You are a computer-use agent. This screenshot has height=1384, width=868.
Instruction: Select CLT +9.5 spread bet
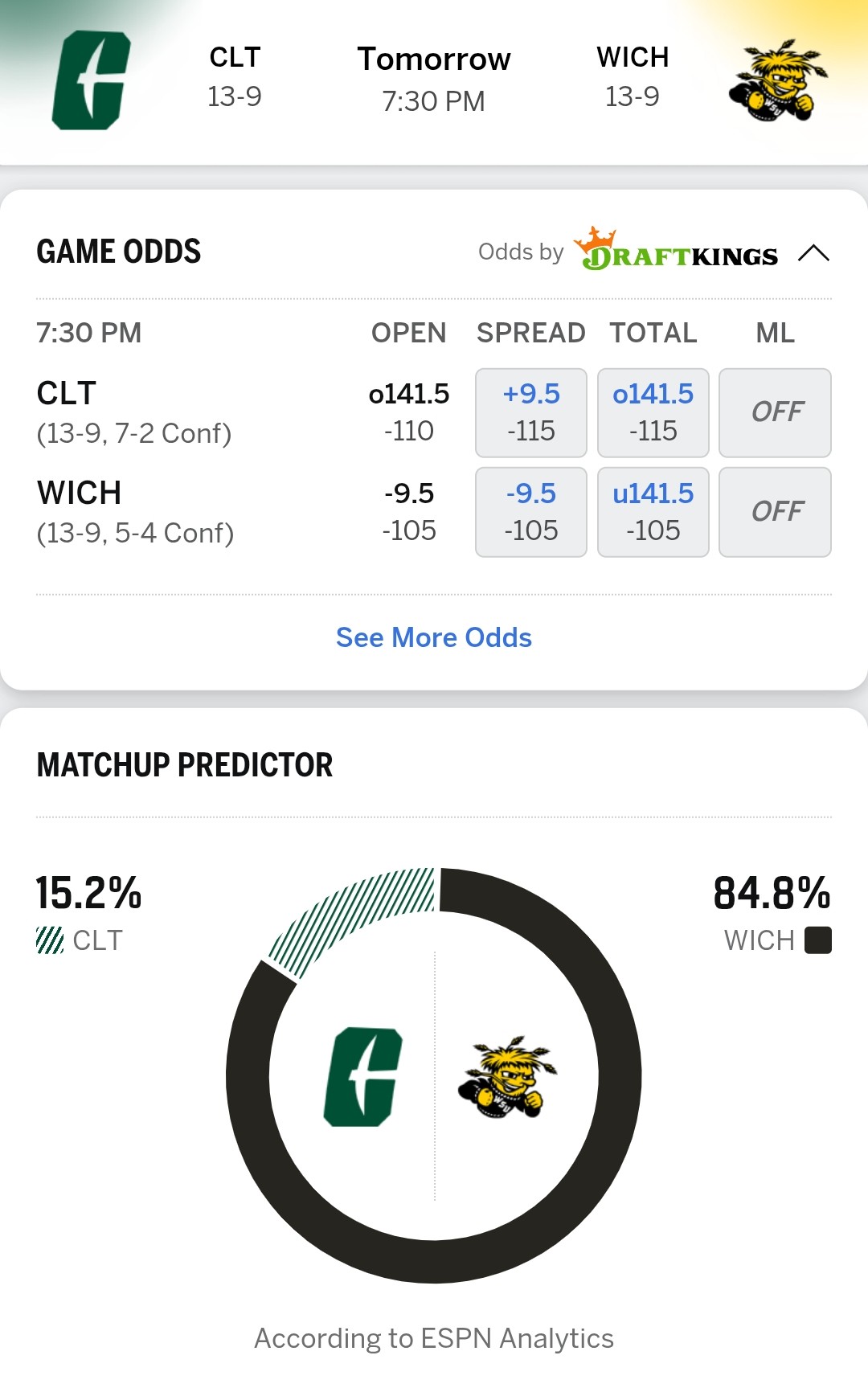[531, 412]
